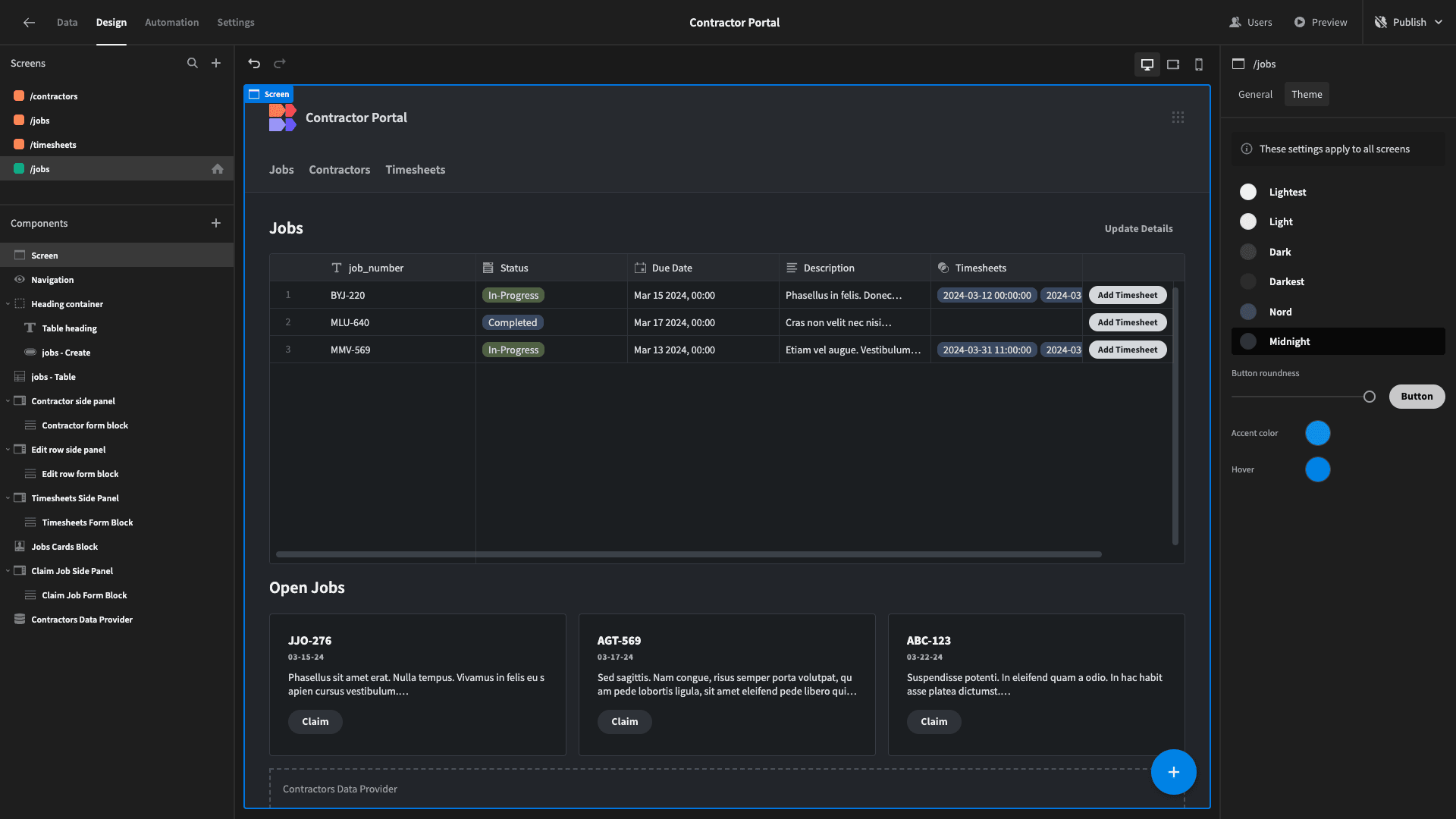The width and height of the screenshot is (1456, 819).
Task: Select the Midnight theme
Action: click(1338, 342)
